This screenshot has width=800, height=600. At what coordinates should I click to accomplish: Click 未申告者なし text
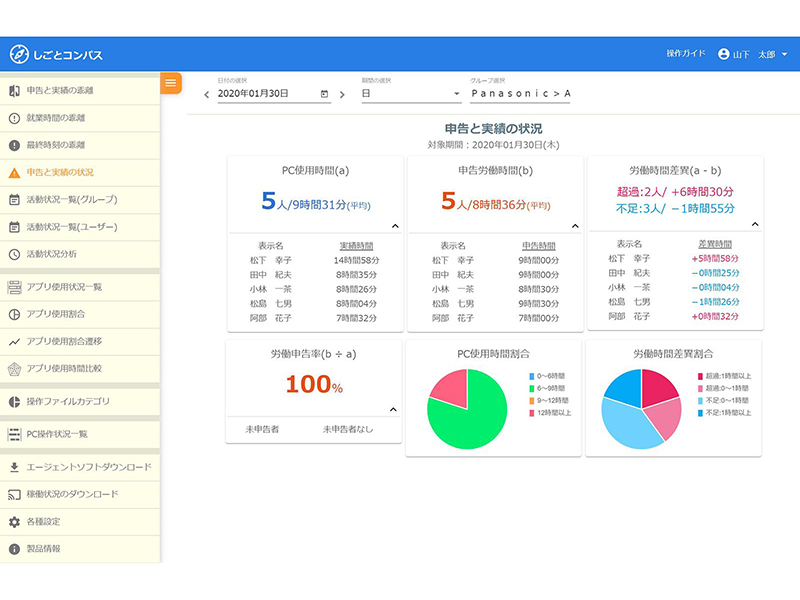tap(347, 430)
